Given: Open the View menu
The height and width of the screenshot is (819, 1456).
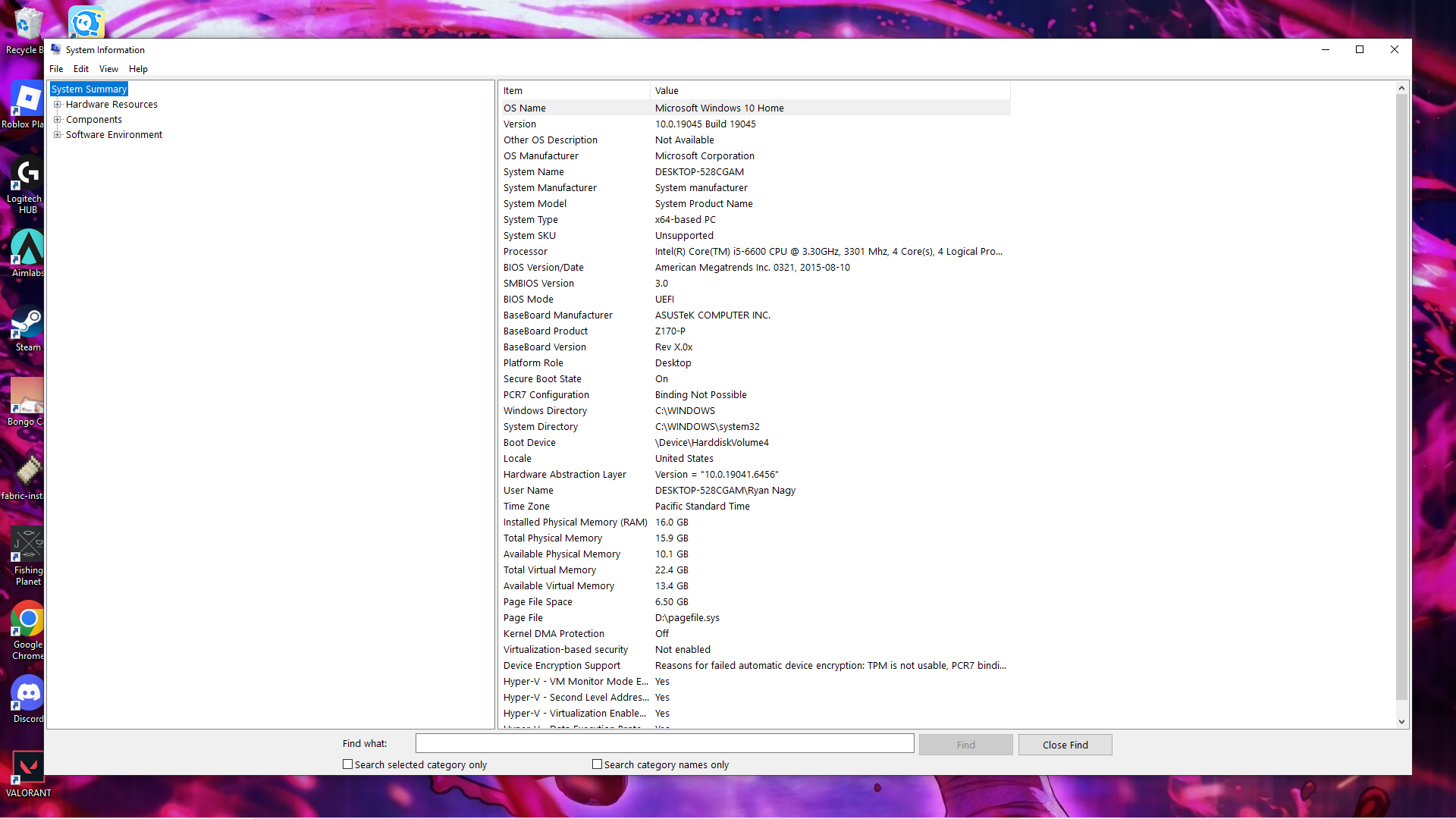Looking at the screenshot, I should pos(108,69).
